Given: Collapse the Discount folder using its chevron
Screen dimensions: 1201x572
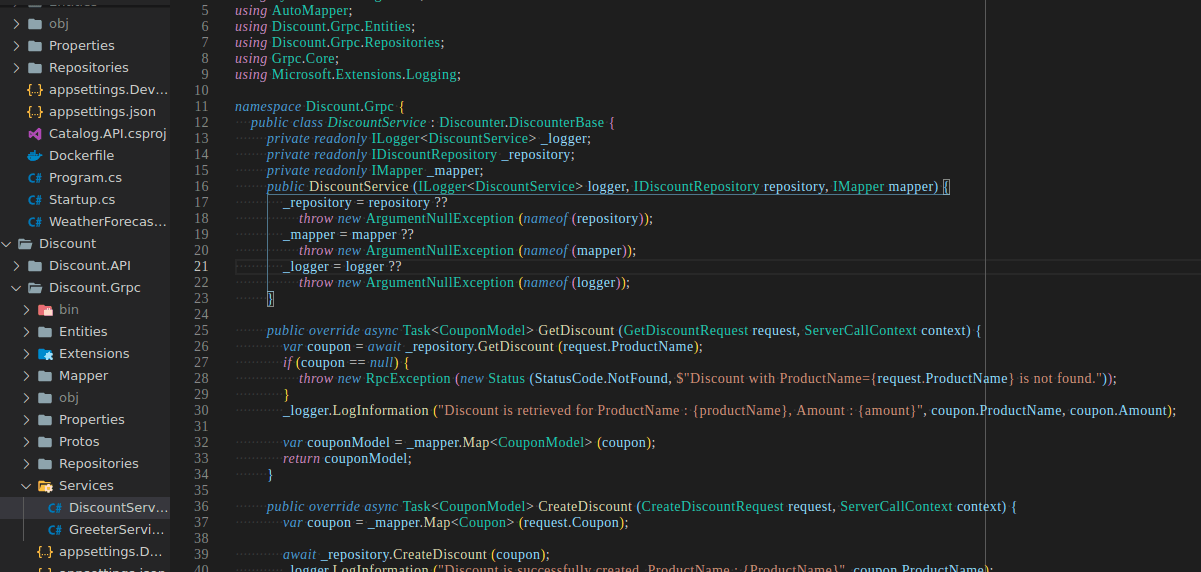Looking at the screenshot, I should (x=7, y=243).
